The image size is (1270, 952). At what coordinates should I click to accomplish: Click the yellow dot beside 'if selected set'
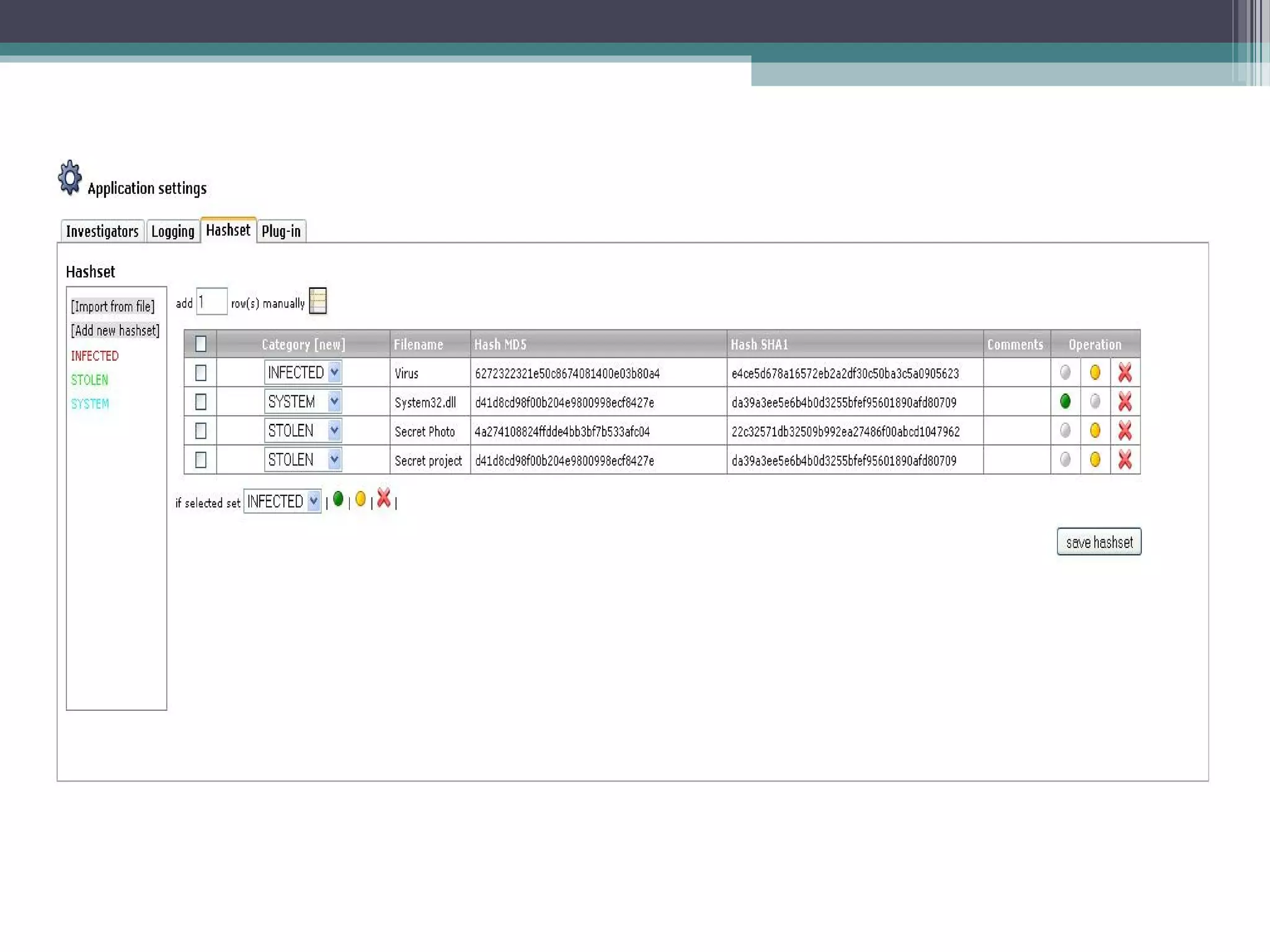[360, 499]
